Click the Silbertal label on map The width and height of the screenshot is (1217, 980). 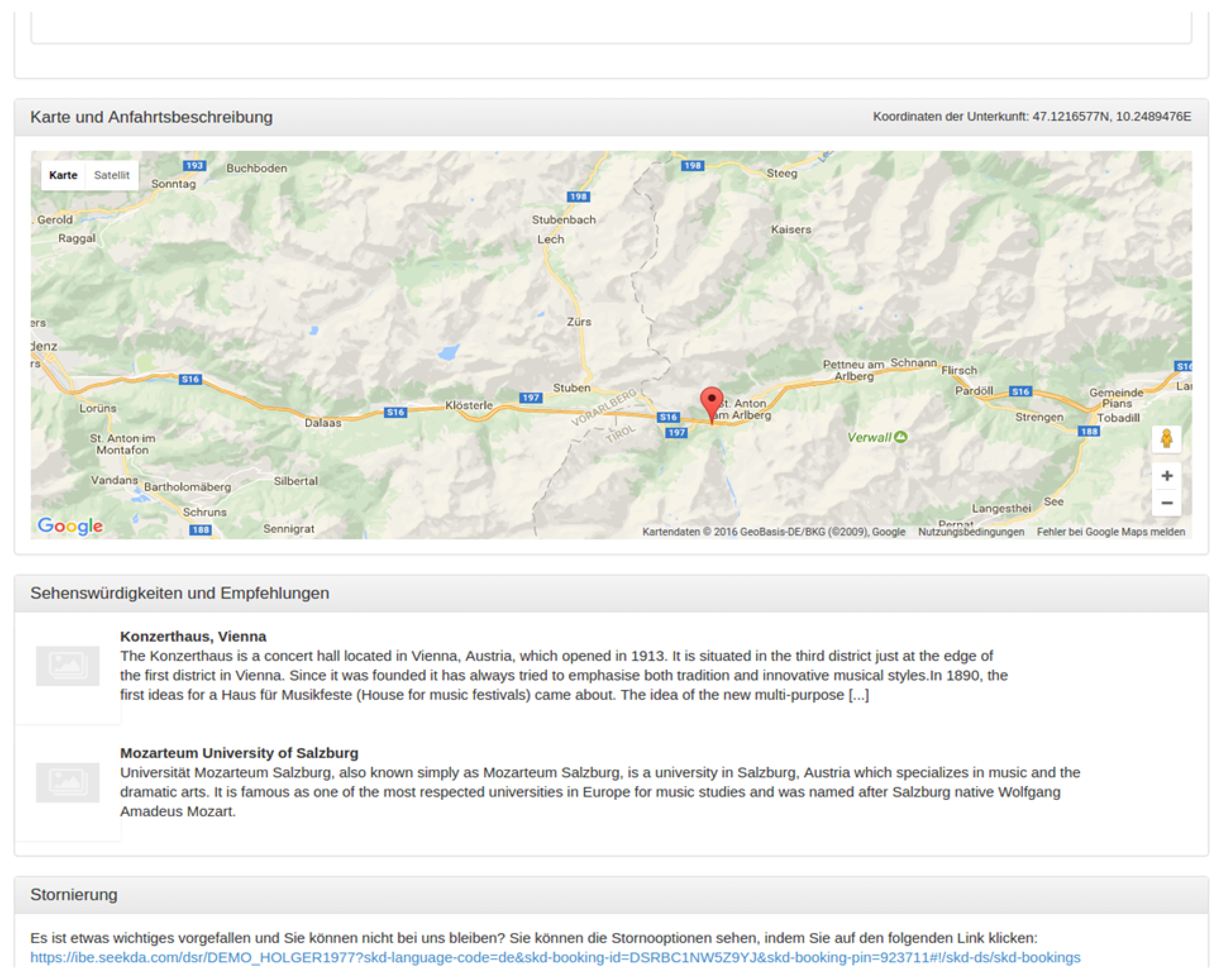click(x=296, y=481)
